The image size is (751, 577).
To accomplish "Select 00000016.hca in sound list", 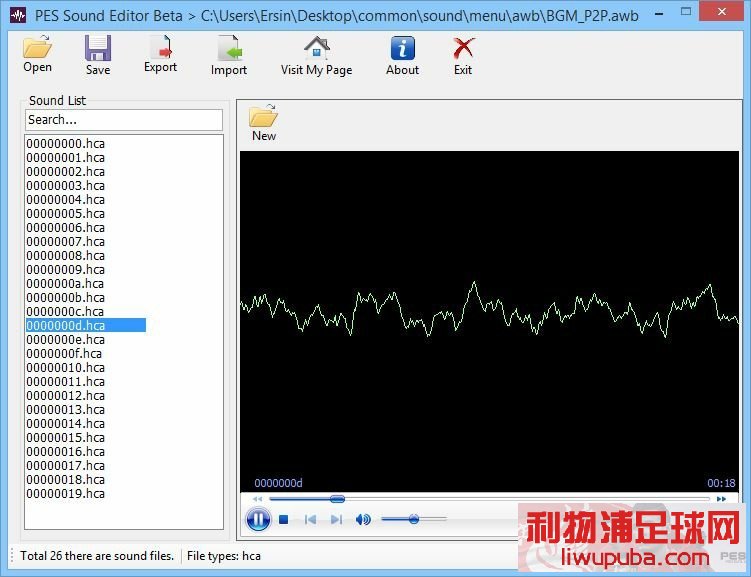I will pyautogui.click(x=66, y=452).
